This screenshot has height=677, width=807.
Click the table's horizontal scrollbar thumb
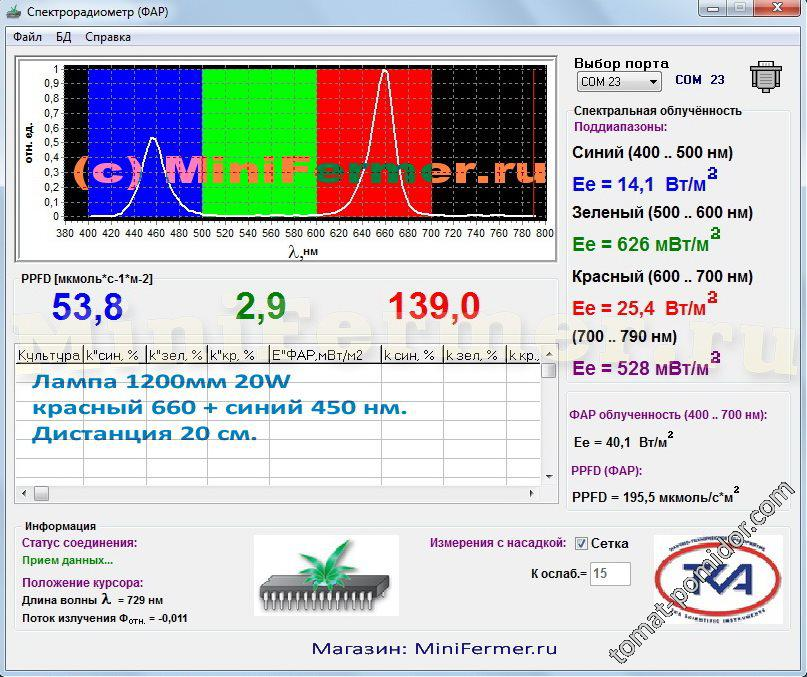pyautogui.click(x=41, y=493)
